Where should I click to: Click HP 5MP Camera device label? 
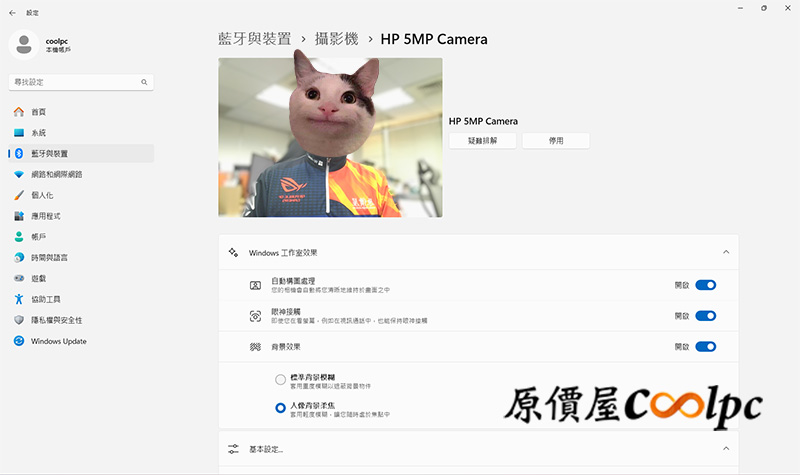[x=483, y=121]
